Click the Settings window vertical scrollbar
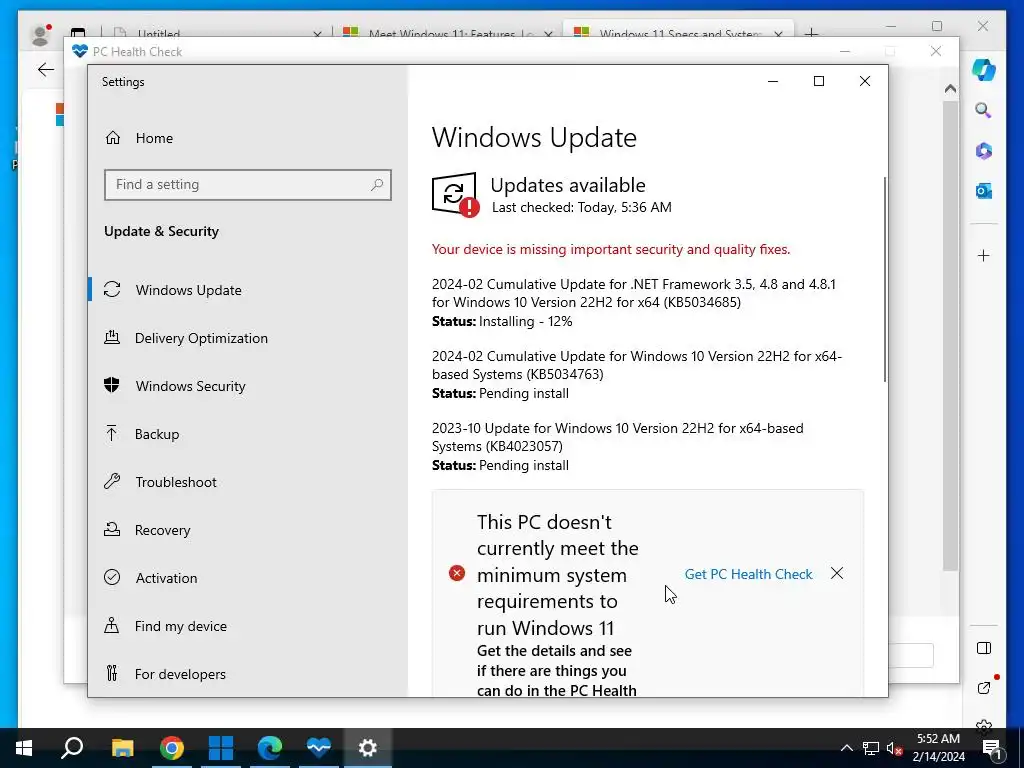Viewport: 1024px width, 768px height. pyautogui.click(x=885, y=280)
